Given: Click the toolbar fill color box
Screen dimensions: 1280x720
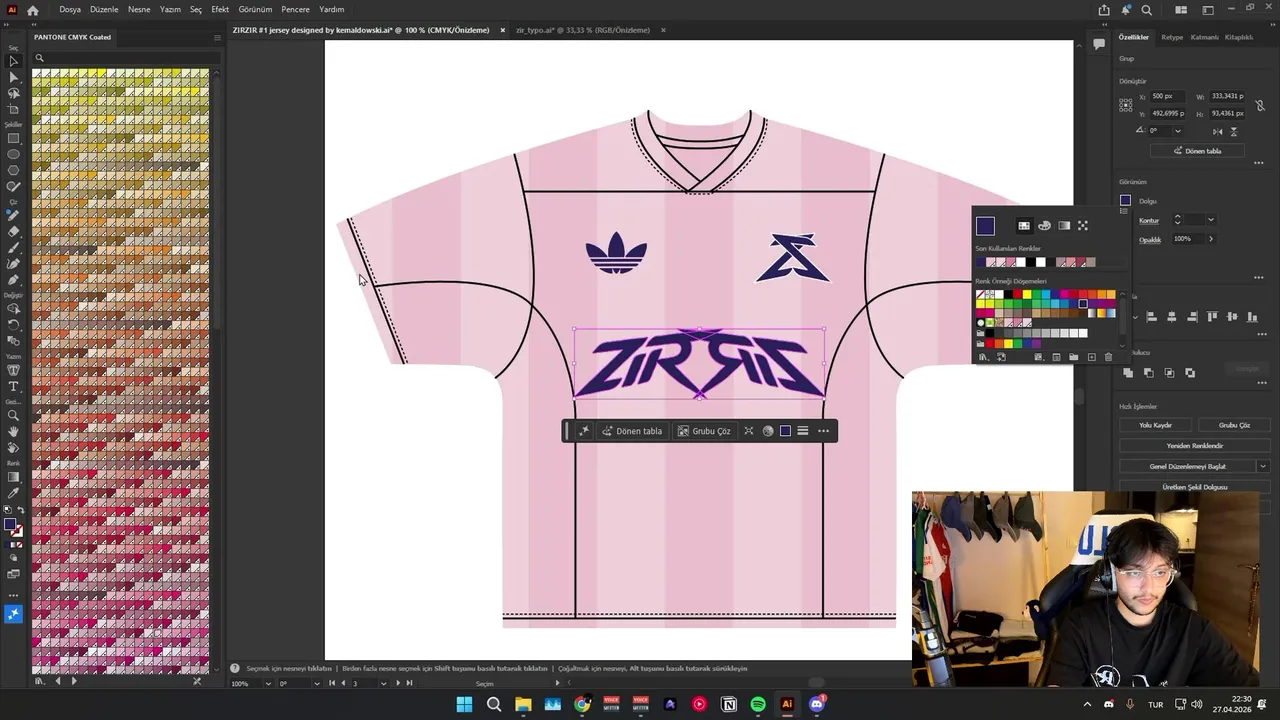Looking at the screenshot, I should coord(10,525).
